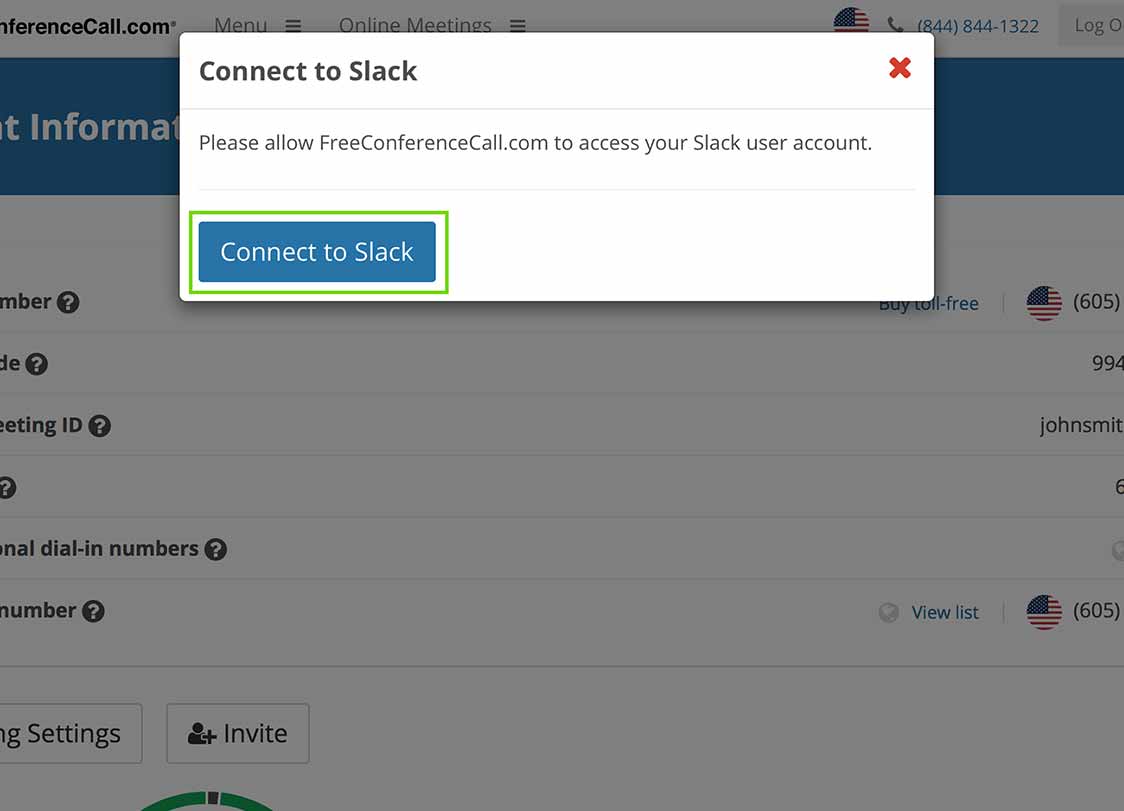Screen dimensions: 1124x811
Task: Open the Menu hamburger dropdown
Action: [x=293, y=25]
